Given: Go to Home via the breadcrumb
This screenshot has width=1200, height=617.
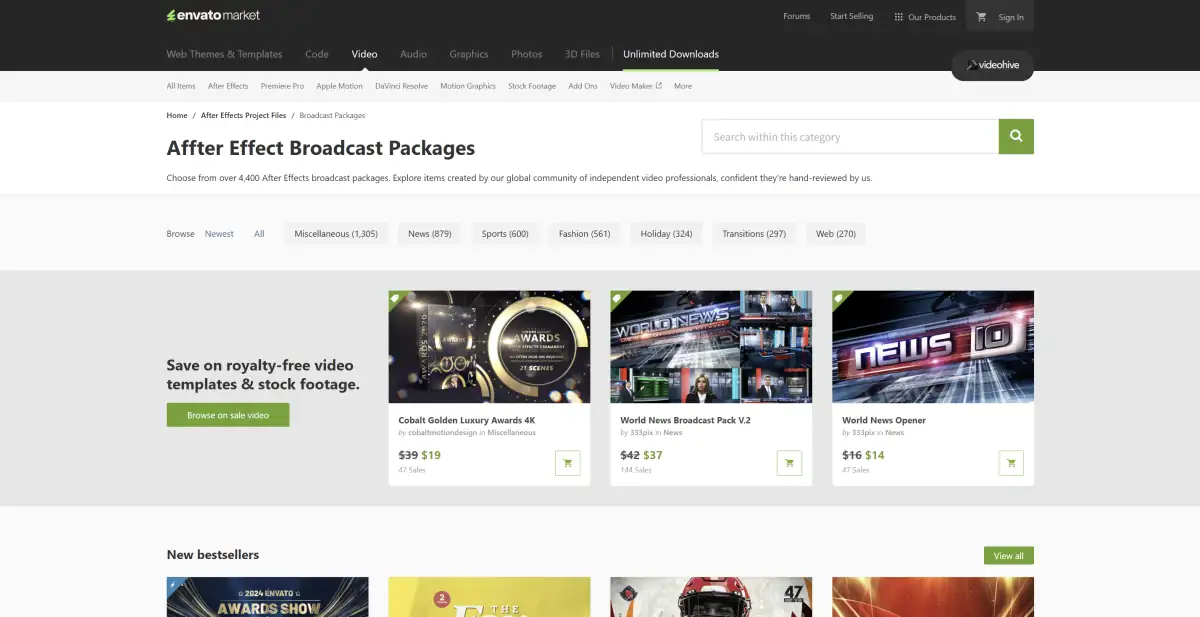Looking at the screenshot, I should click(177, 116).
